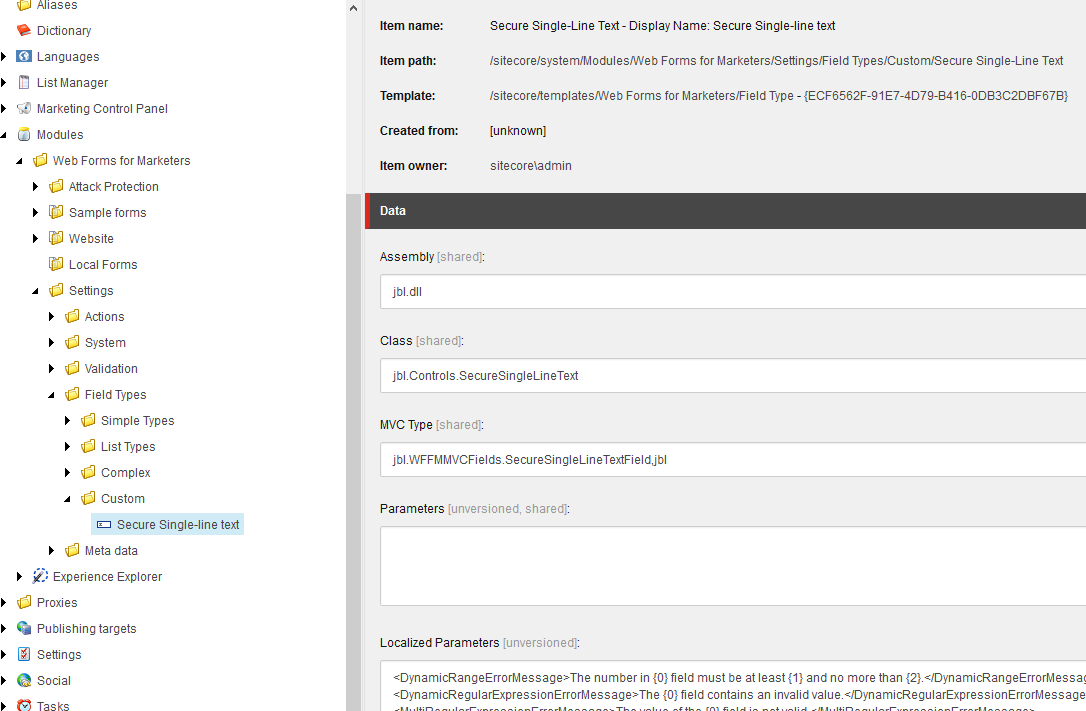Viewport: 1086px width, 711px height.
Task: Click the List Manager icon
Action: coord(24,82)
